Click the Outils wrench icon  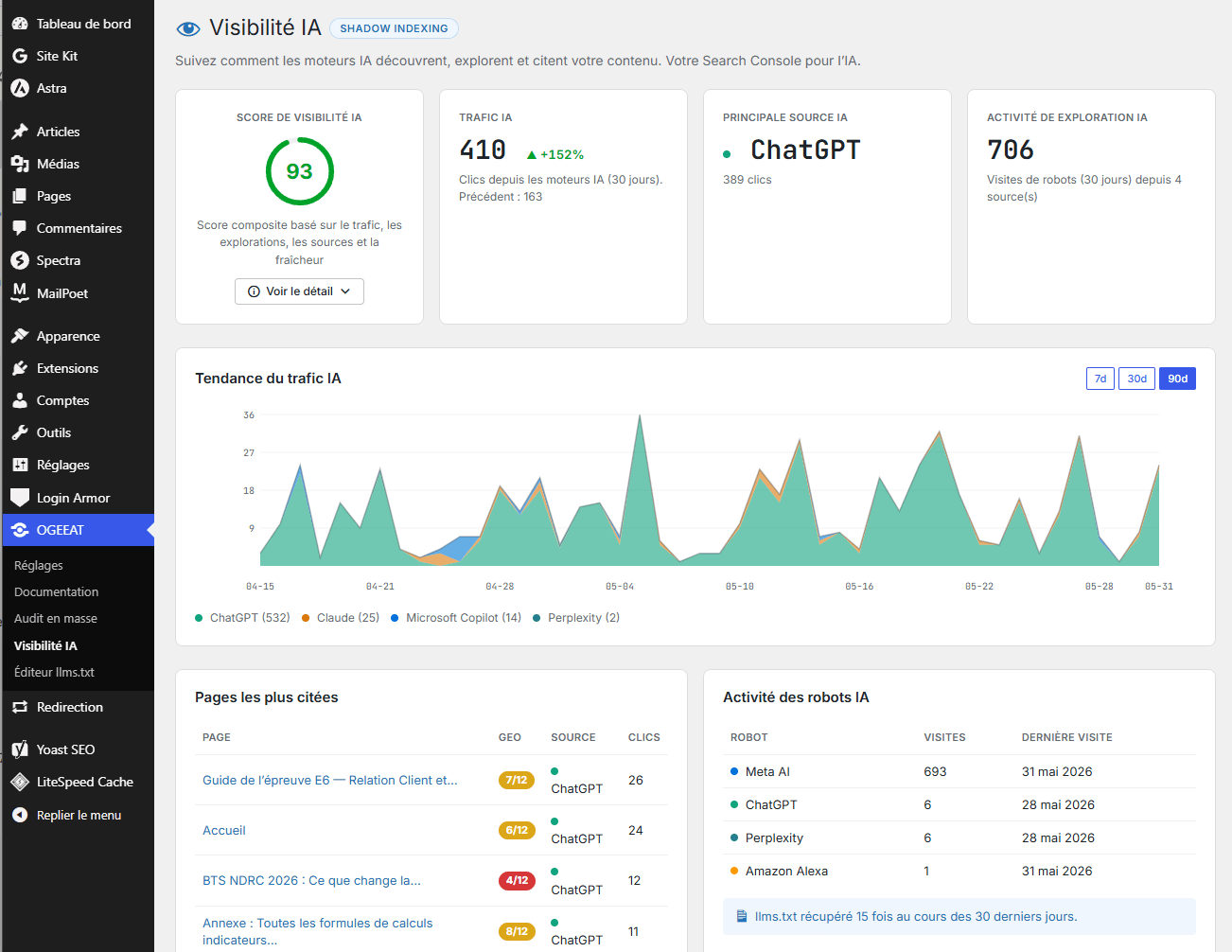[x=20, y=432]
